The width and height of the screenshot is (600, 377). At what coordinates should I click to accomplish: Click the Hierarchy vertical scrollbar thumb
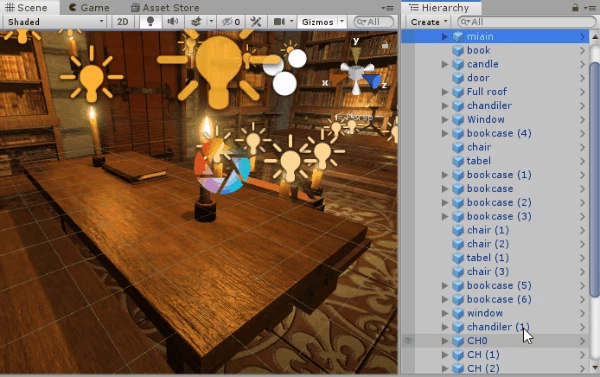(x=595, y=179)
